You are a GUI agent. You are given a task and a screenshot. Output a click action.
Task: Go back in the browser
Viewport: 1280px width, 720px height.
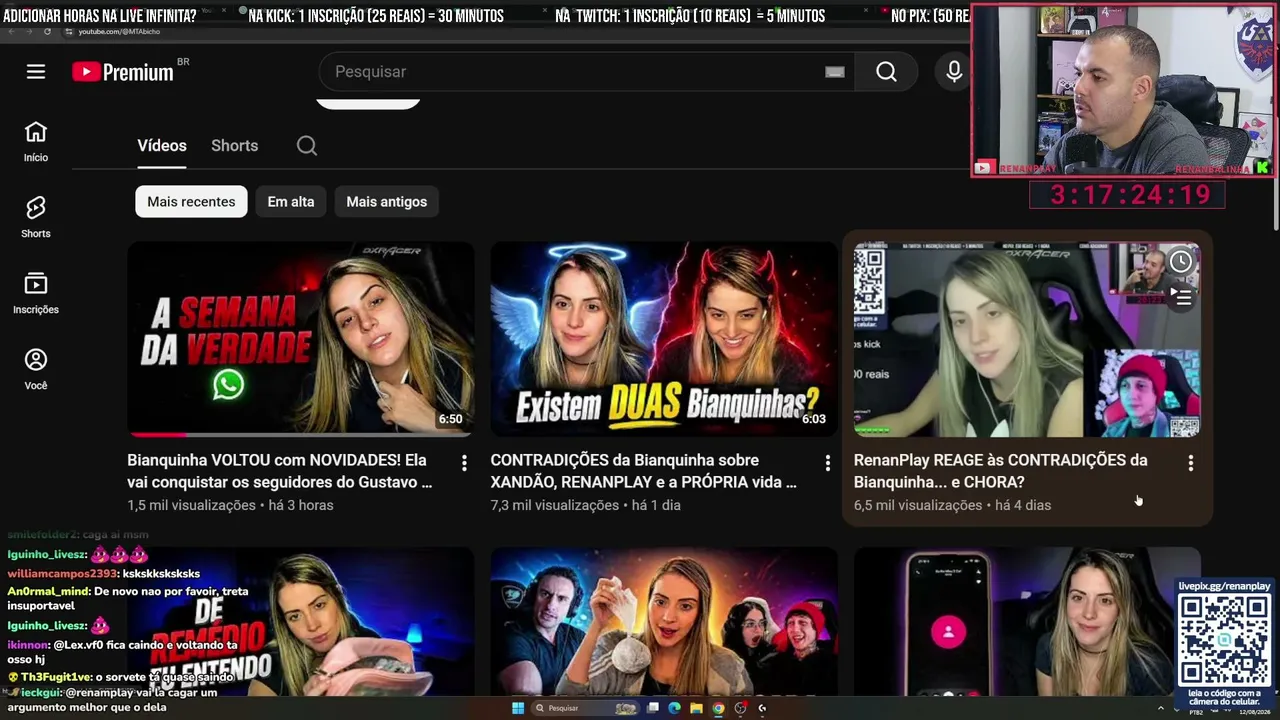pyautogui.click(x=12, y=32)
